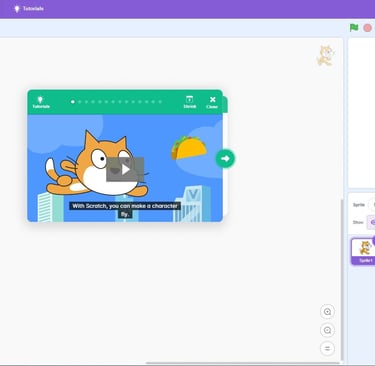
Task: Close the tutorial card
Action: point(212,102)
